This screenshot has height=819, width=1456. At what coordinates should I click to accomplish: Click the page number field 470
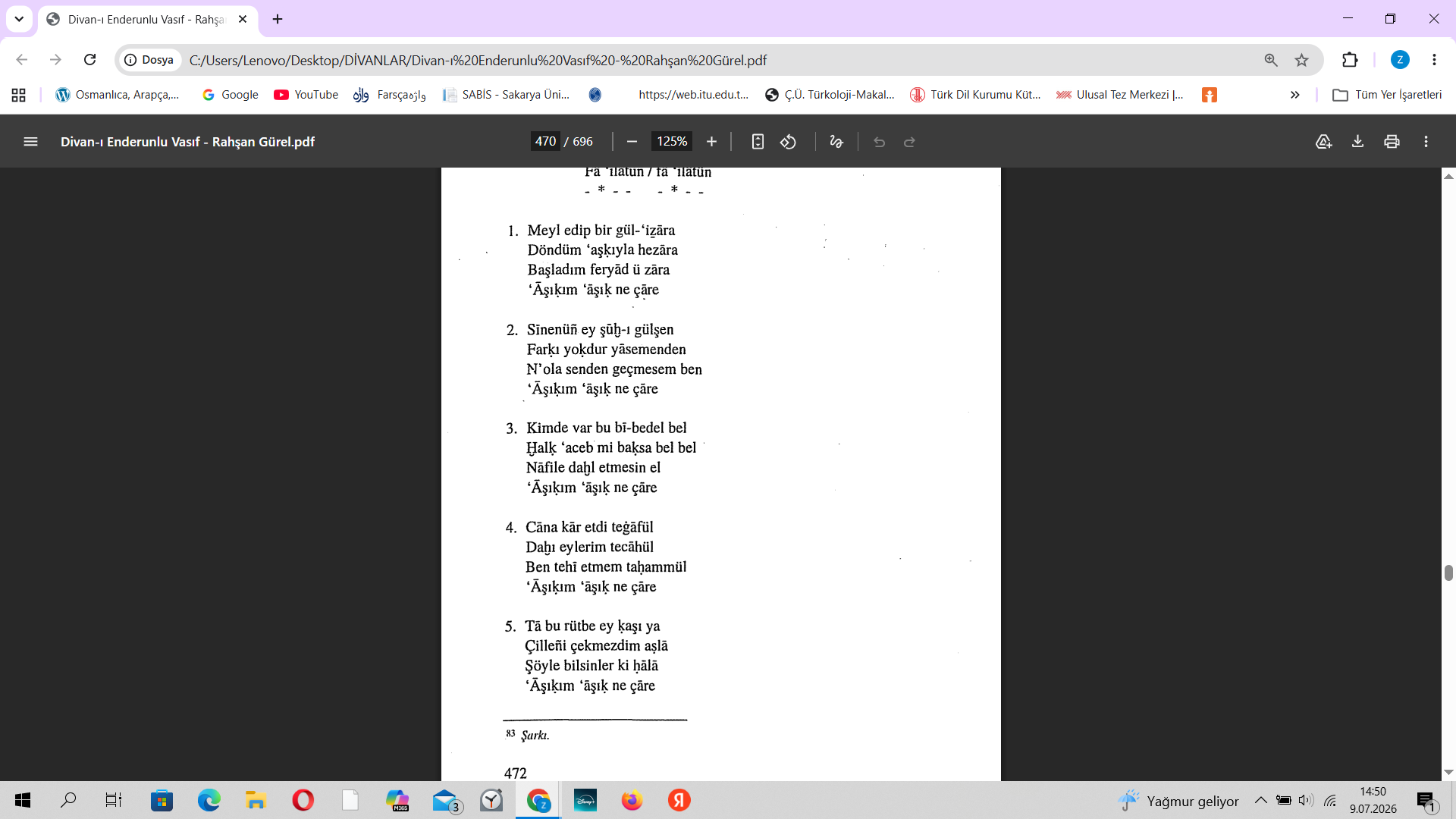[545, 142]
